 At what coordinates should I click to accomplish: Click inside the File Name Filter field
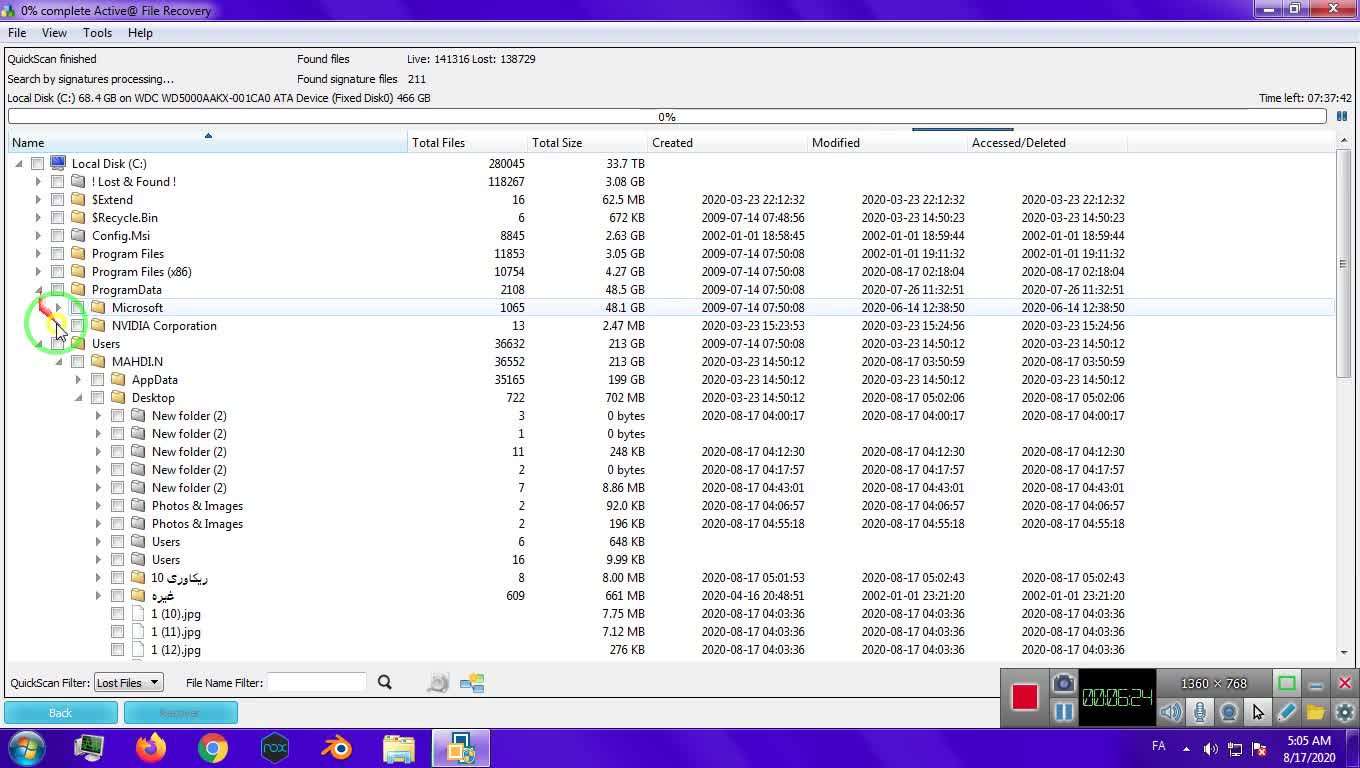tap(316, 683)
